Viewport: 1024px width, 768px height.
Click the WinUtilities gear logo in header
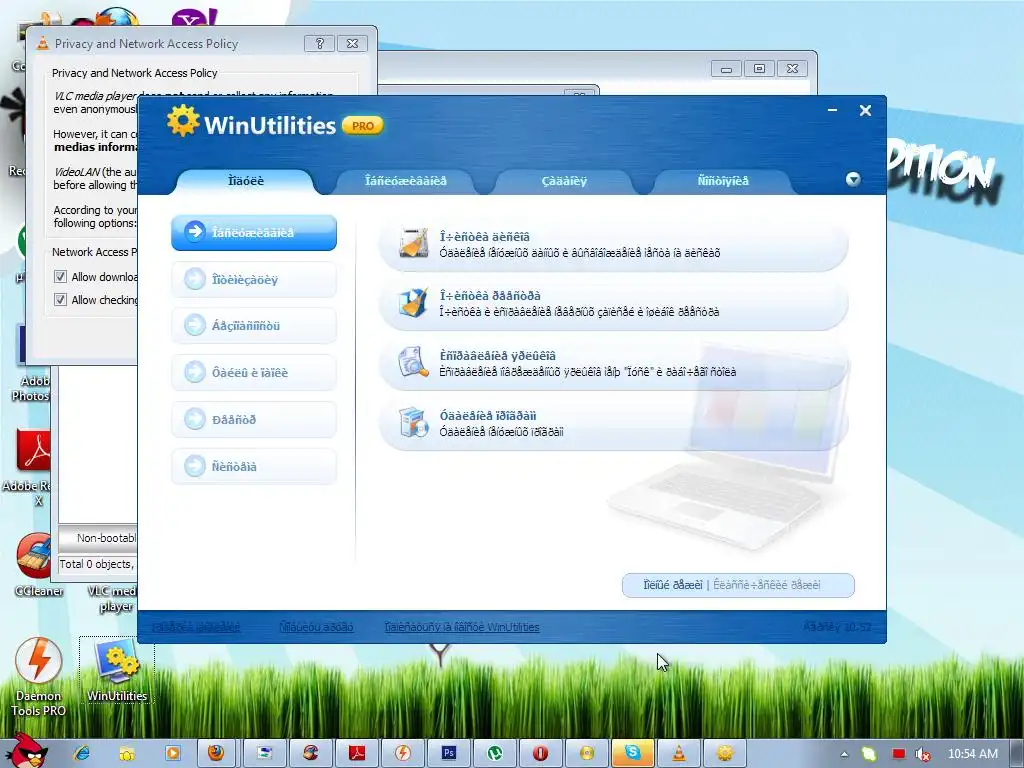[182, 121]
